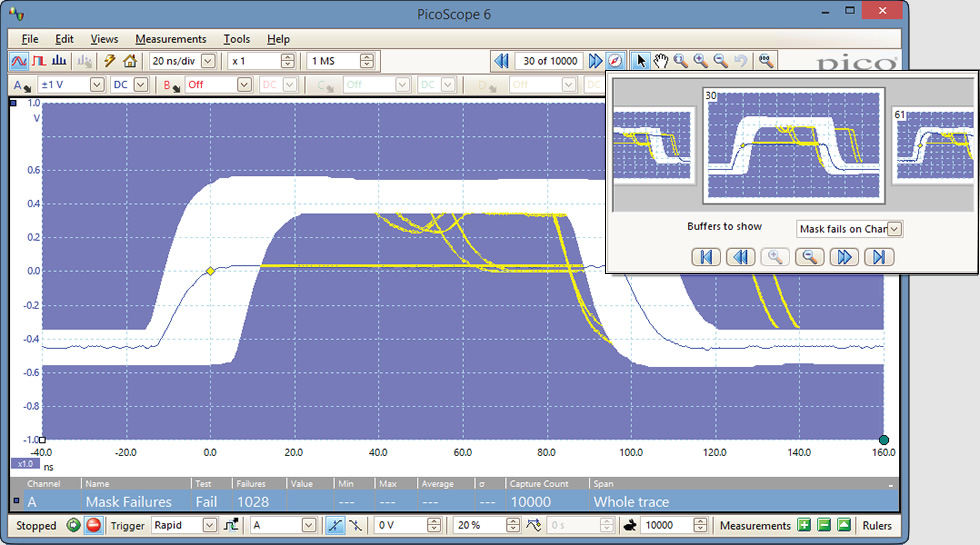
Task: Open Channel B Off range dropdown
Action: [x=244, y=85]
